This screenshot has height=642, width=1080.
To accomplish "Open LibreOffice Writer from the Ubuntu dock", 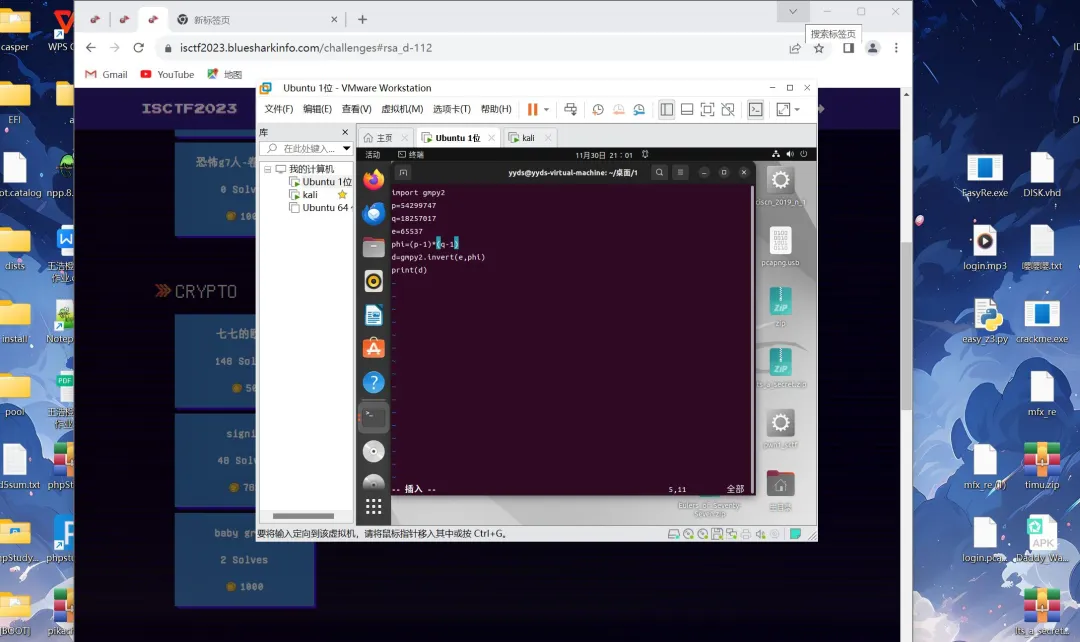I will point(373,315).
